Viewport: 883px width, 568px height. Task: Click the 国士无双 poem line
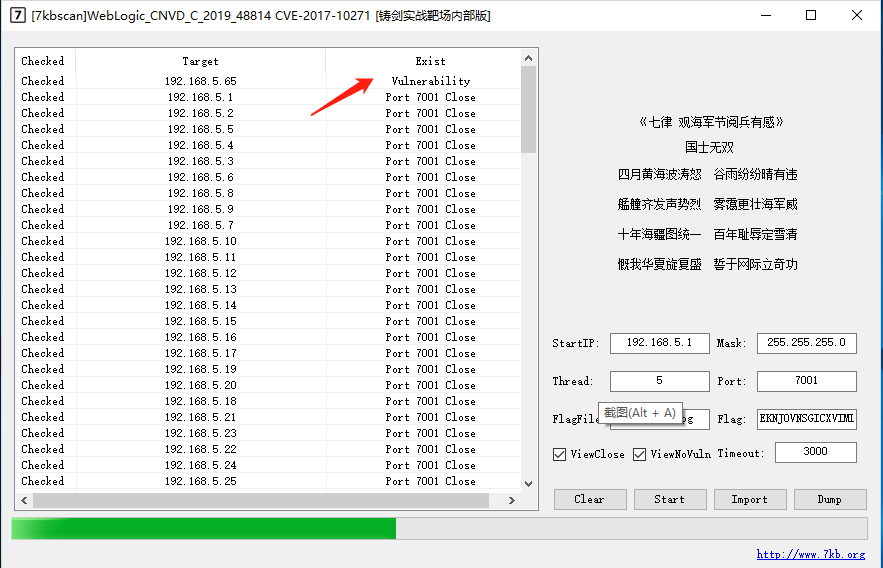(709, 147)
